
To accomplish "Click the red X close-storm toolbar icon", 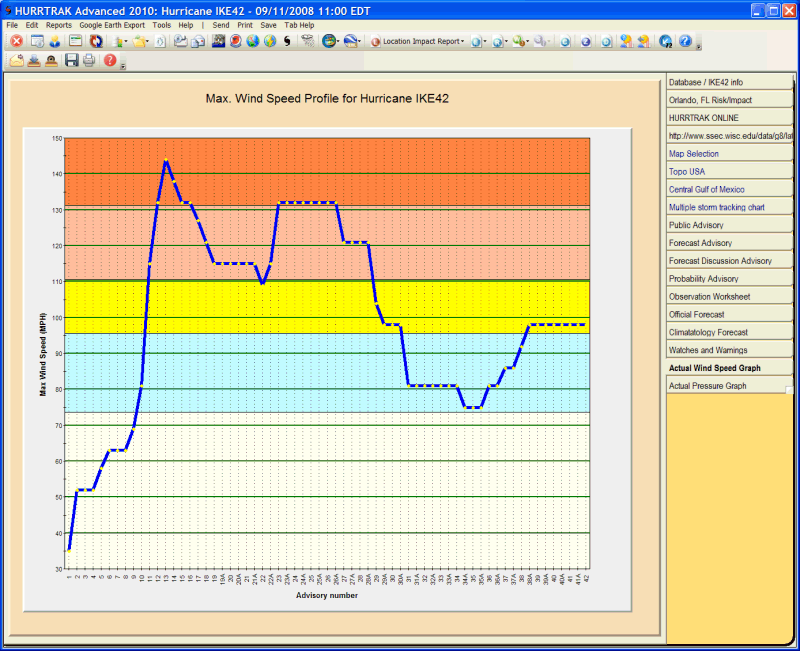I will tap(16, 41).
